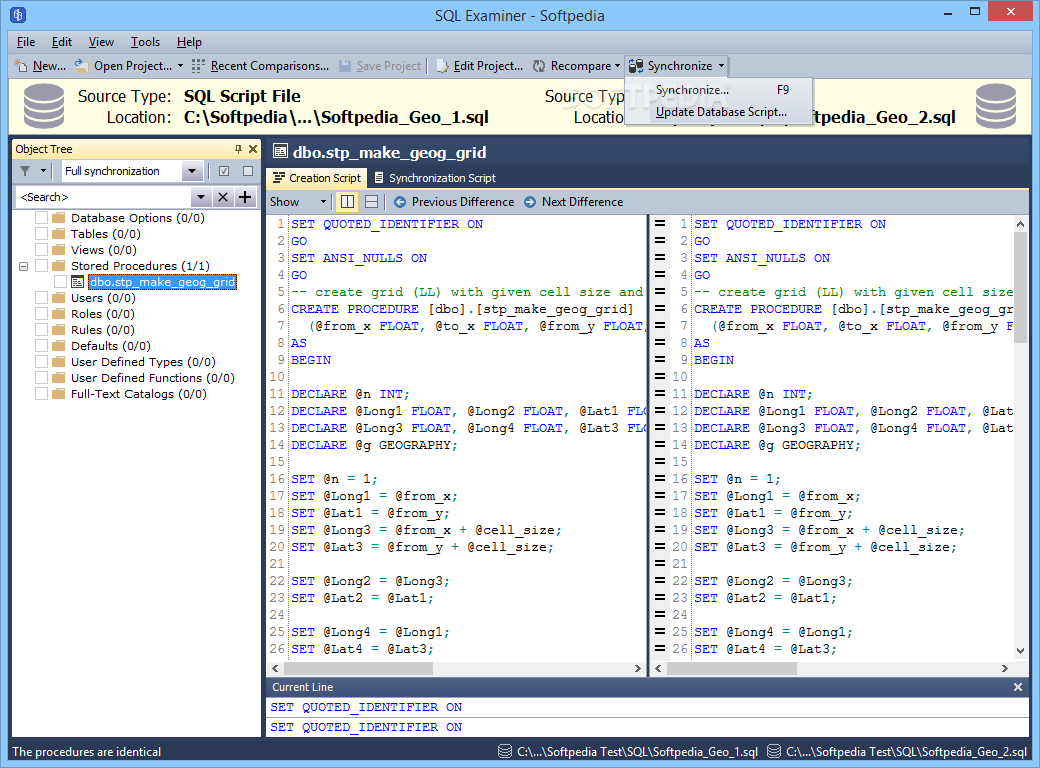Open the filter dropdown arrow
Viewport: 1040px width, 768px height.
[x=43, y=171]
